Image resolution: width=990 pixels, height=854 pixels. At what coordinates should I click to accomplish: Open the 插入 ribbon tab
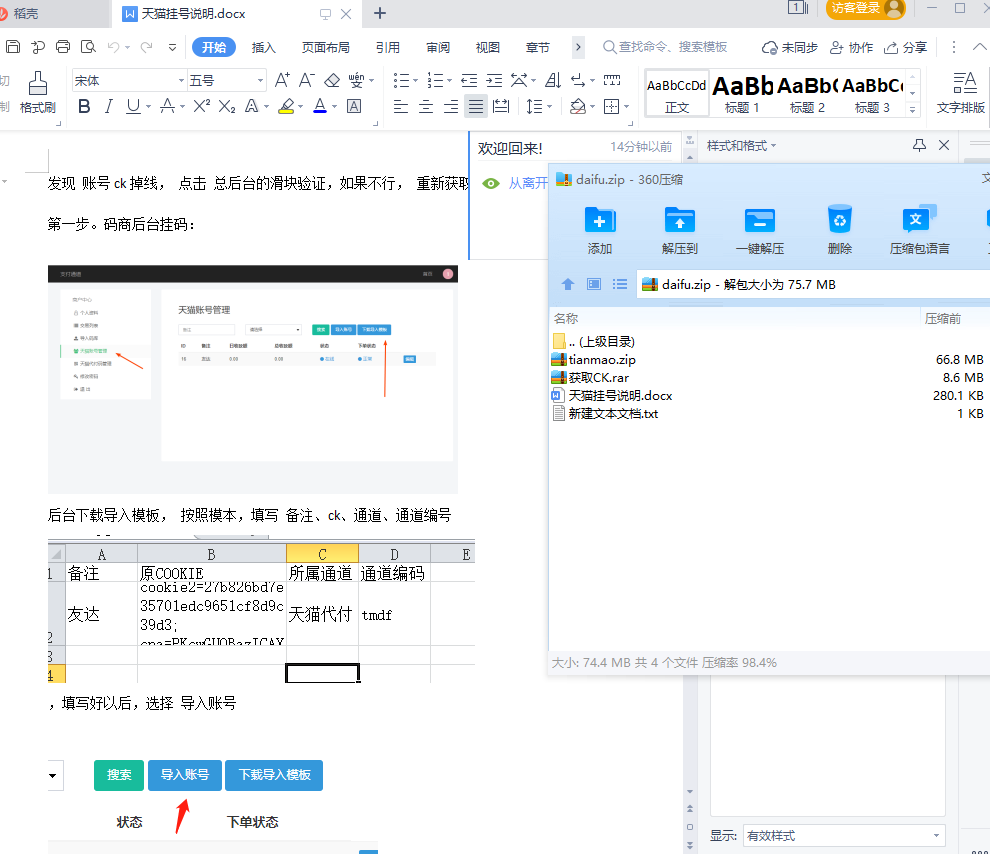point(263,47)
